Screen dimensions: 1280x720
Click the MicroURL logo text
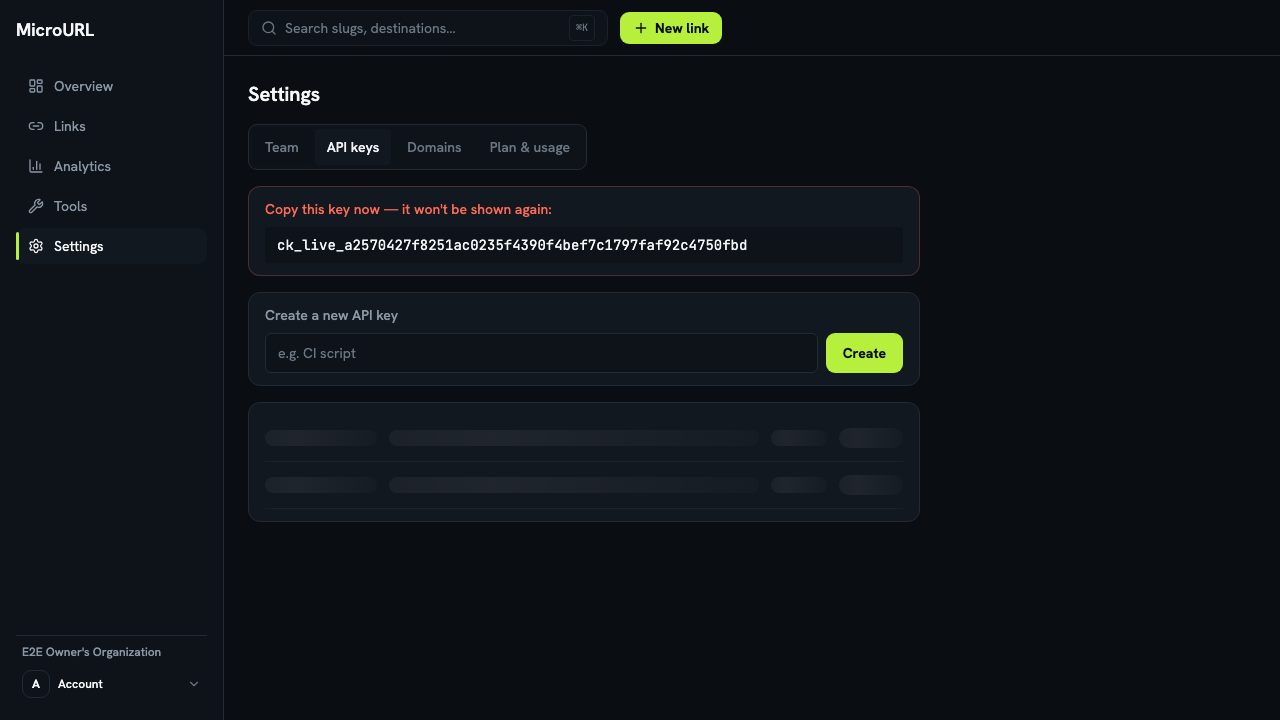coord(55,30)
